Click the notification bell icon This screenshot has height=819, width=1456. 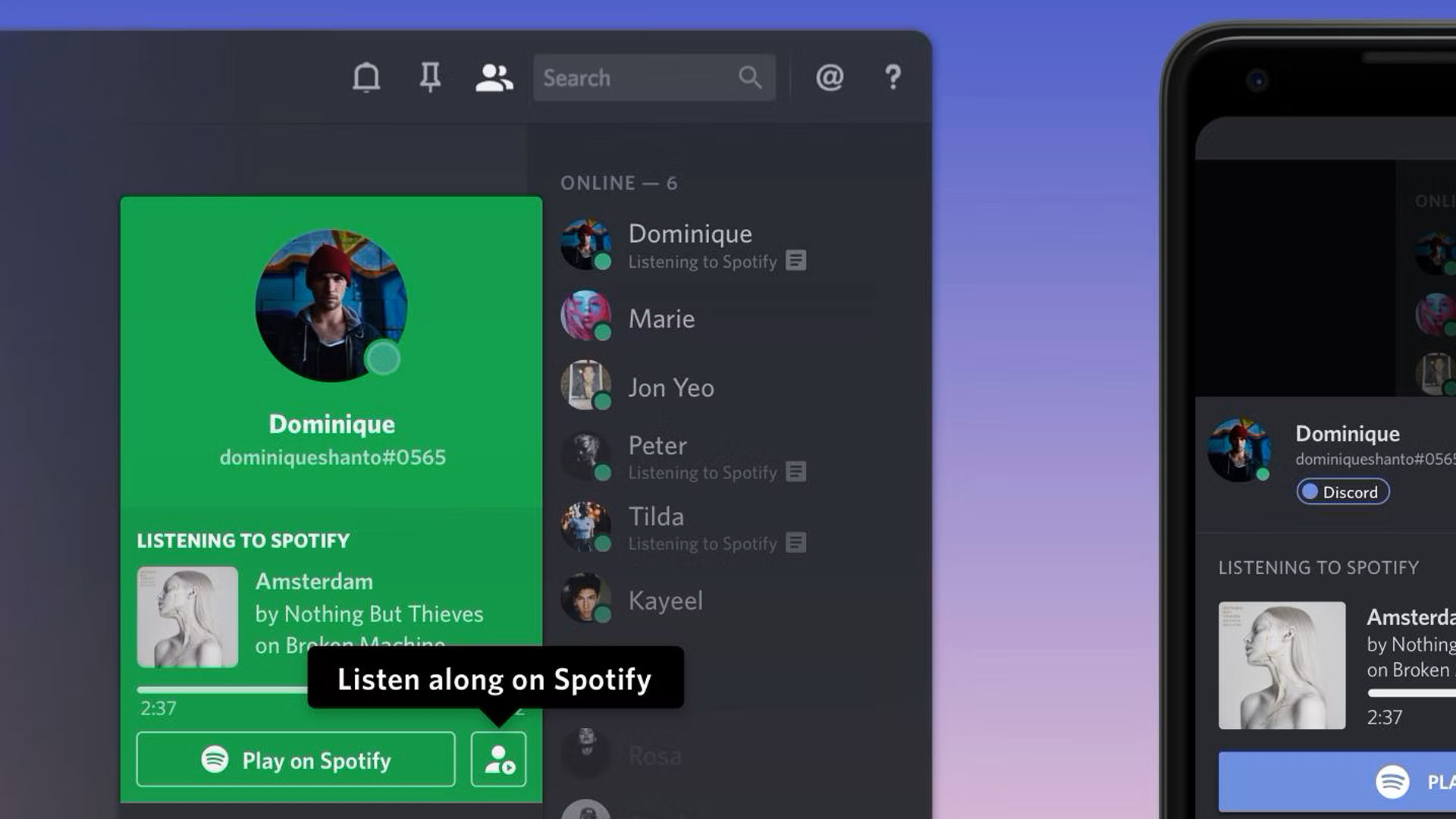[366, 77]
